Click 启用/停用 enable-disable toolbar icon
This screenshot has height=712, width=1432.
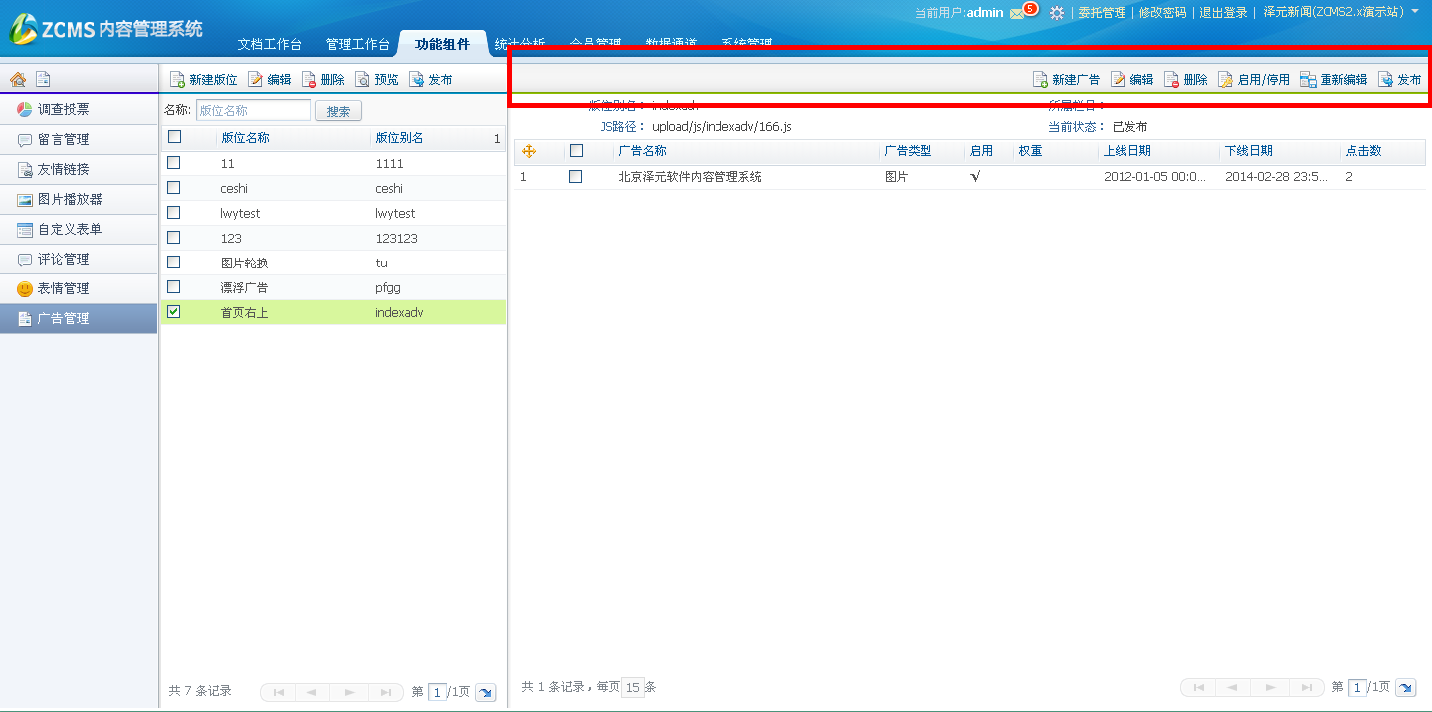(x=1225, y=80)
